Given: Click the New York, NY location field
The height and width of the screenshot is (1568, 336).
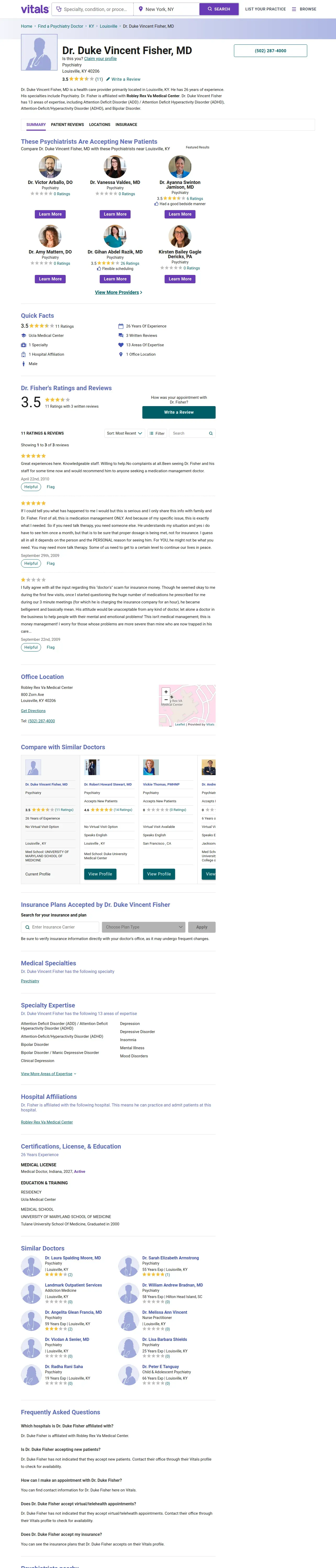Looking at the screenshot, I should [166, 9].
